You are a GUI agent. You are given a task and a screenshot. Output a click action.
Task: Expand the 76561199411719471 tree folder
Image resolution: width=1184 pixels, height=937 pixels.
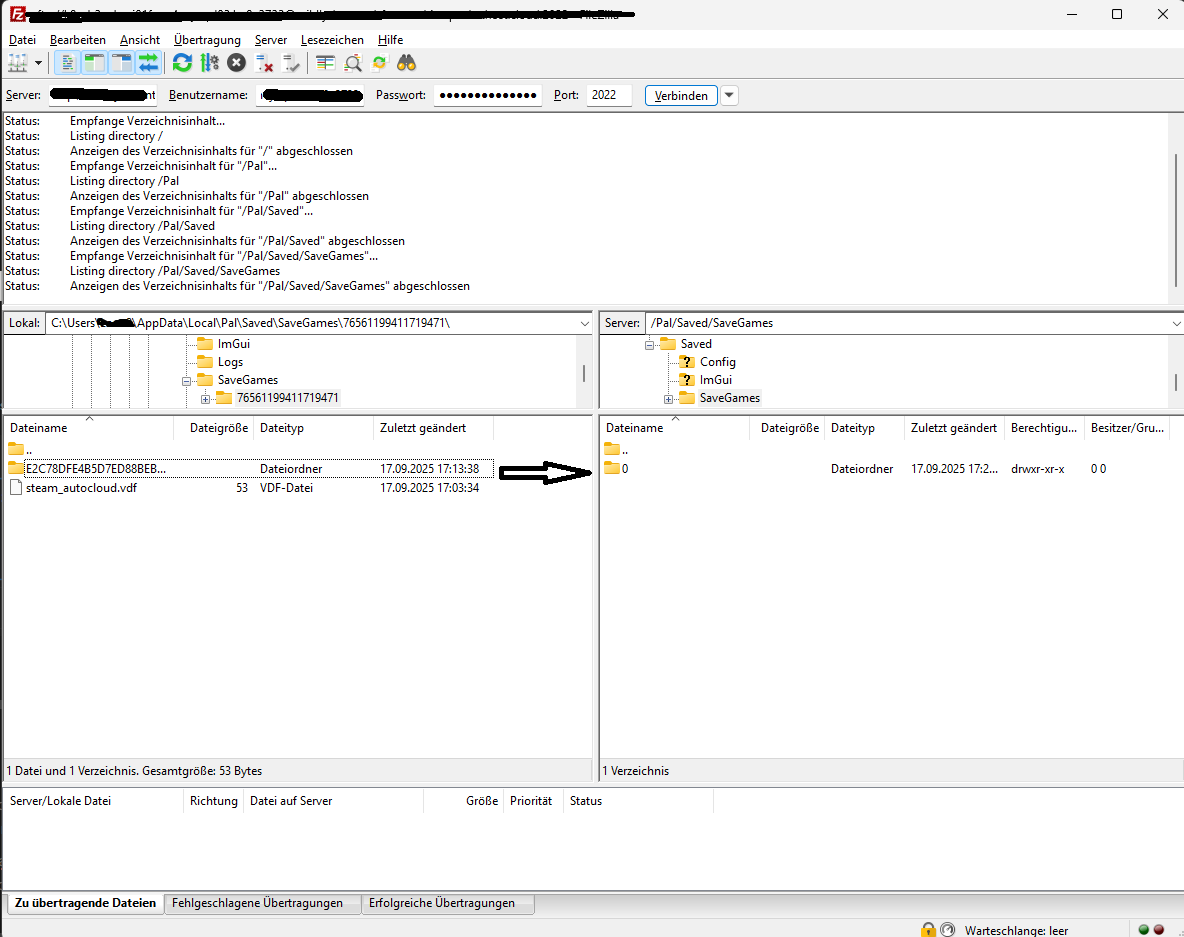pyautogui.click(x=205, y=399)
